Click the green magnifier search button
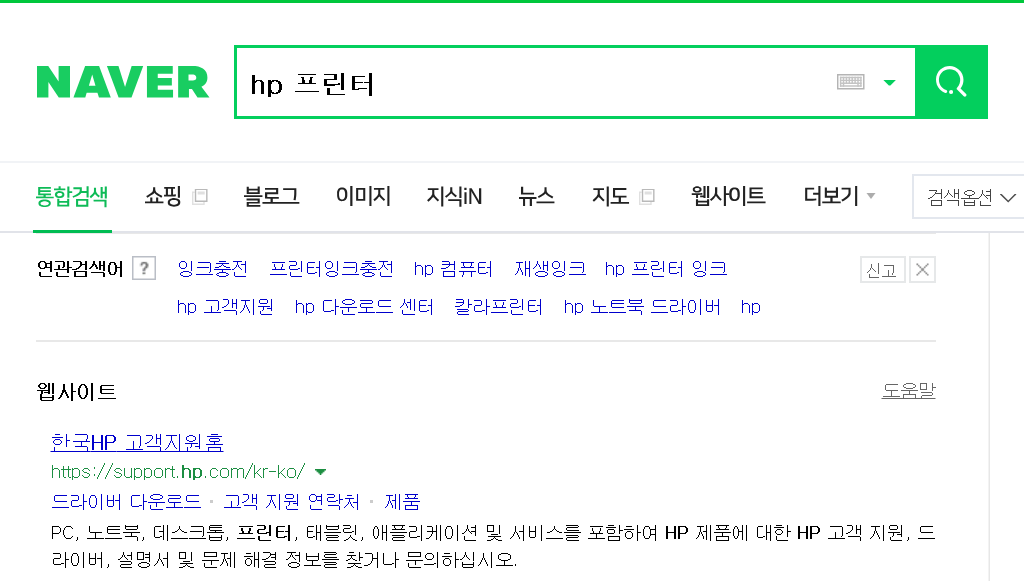The image size is (1024, 581). 952,82
